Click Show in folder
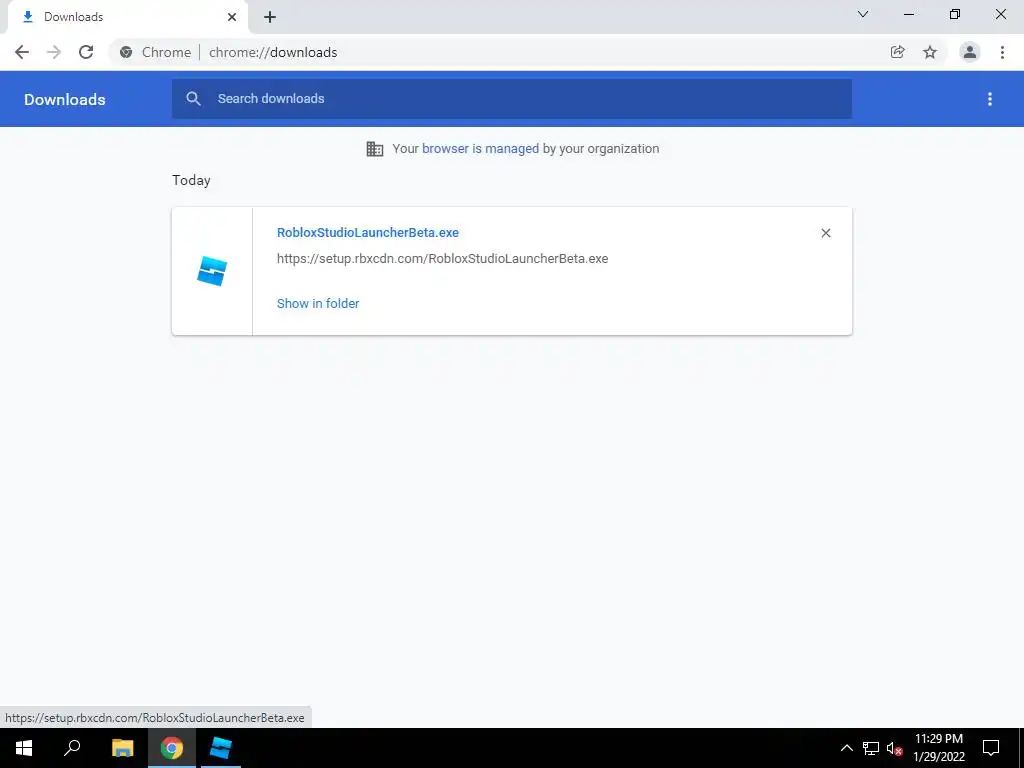 click(x=318, y=304)
